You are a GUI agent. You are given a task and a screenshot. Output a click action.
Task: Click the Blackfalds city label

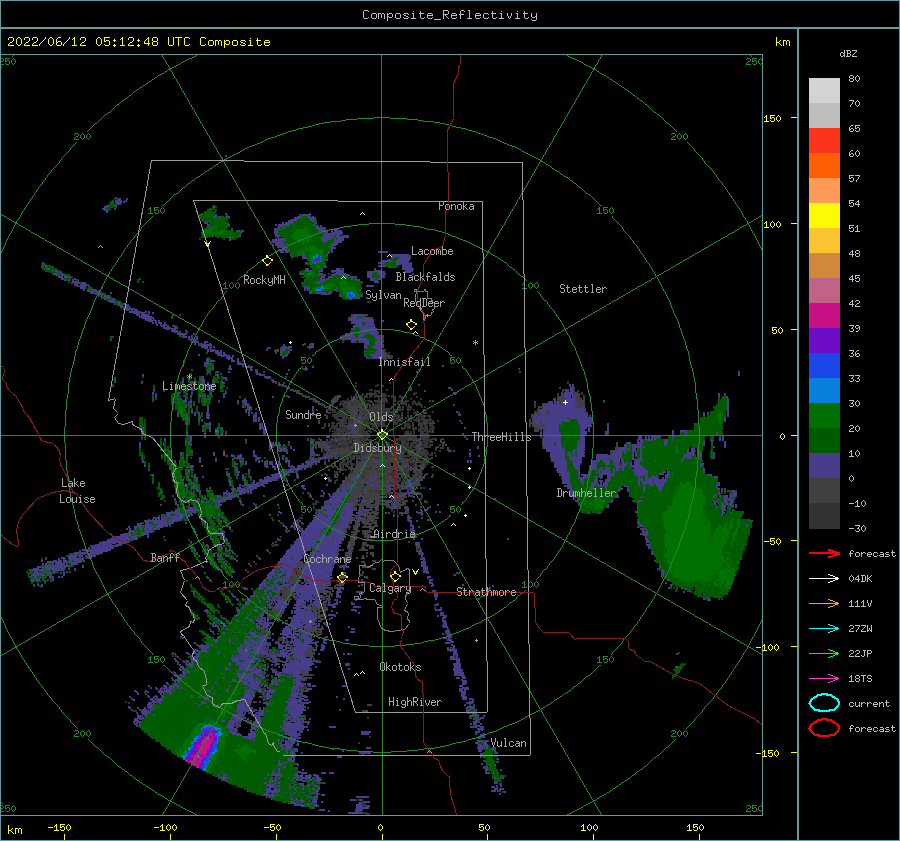pyautogui.click(x=425, y=277)
